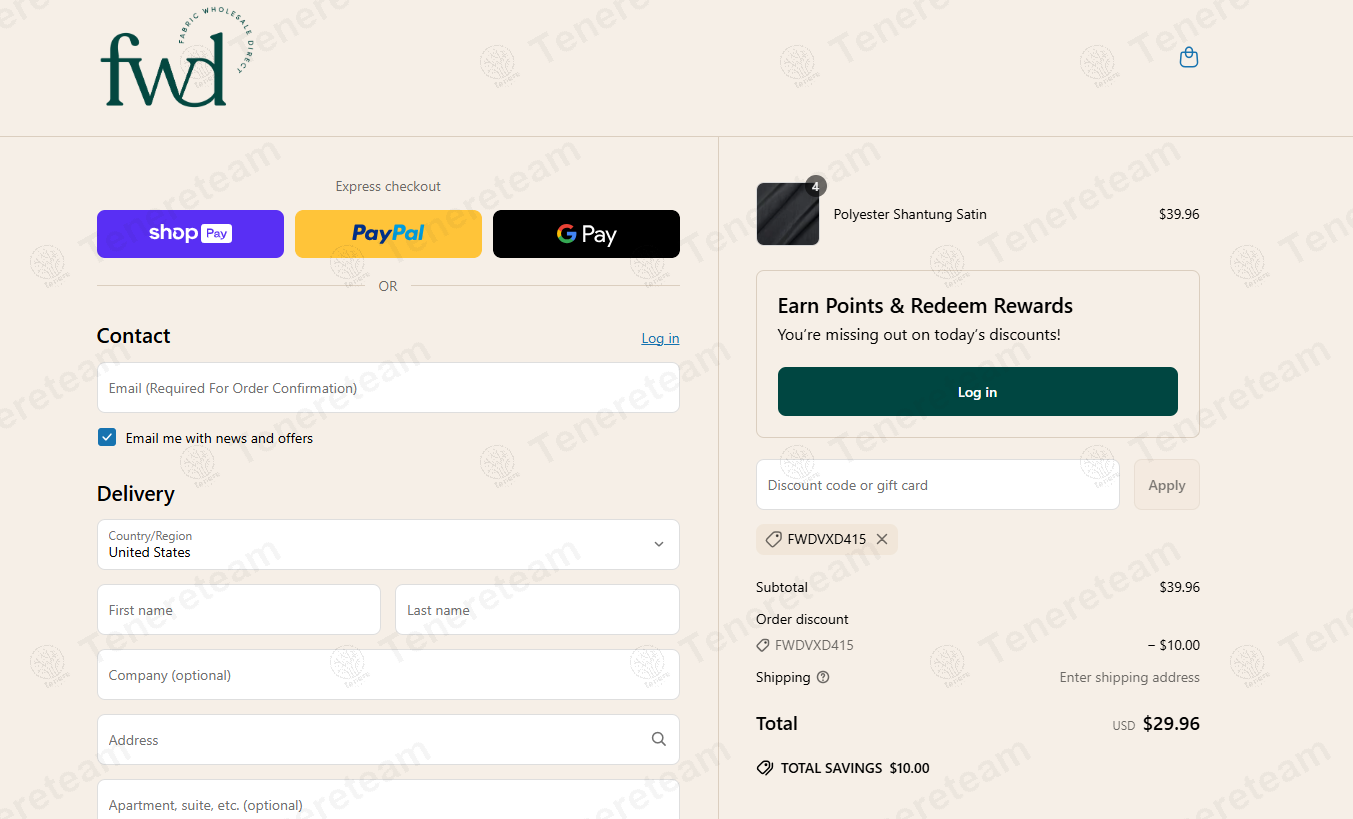Image resolution: width=1353 pixels, height=819 pixels.
Task: Click the Apply discount button
Action: (1166, 485)
